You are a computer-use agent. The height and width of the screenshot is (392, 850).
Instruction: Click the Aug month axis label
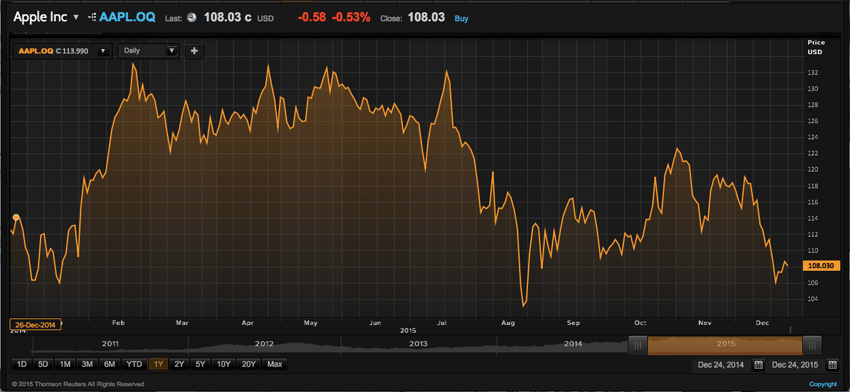pos(507,323)
